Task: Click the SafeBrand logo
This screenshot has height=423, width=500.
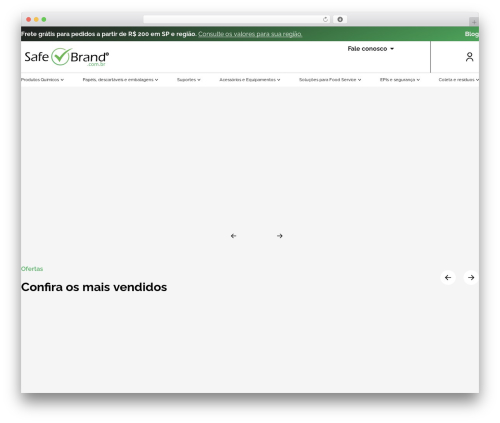Action: [x=67, y=57]
